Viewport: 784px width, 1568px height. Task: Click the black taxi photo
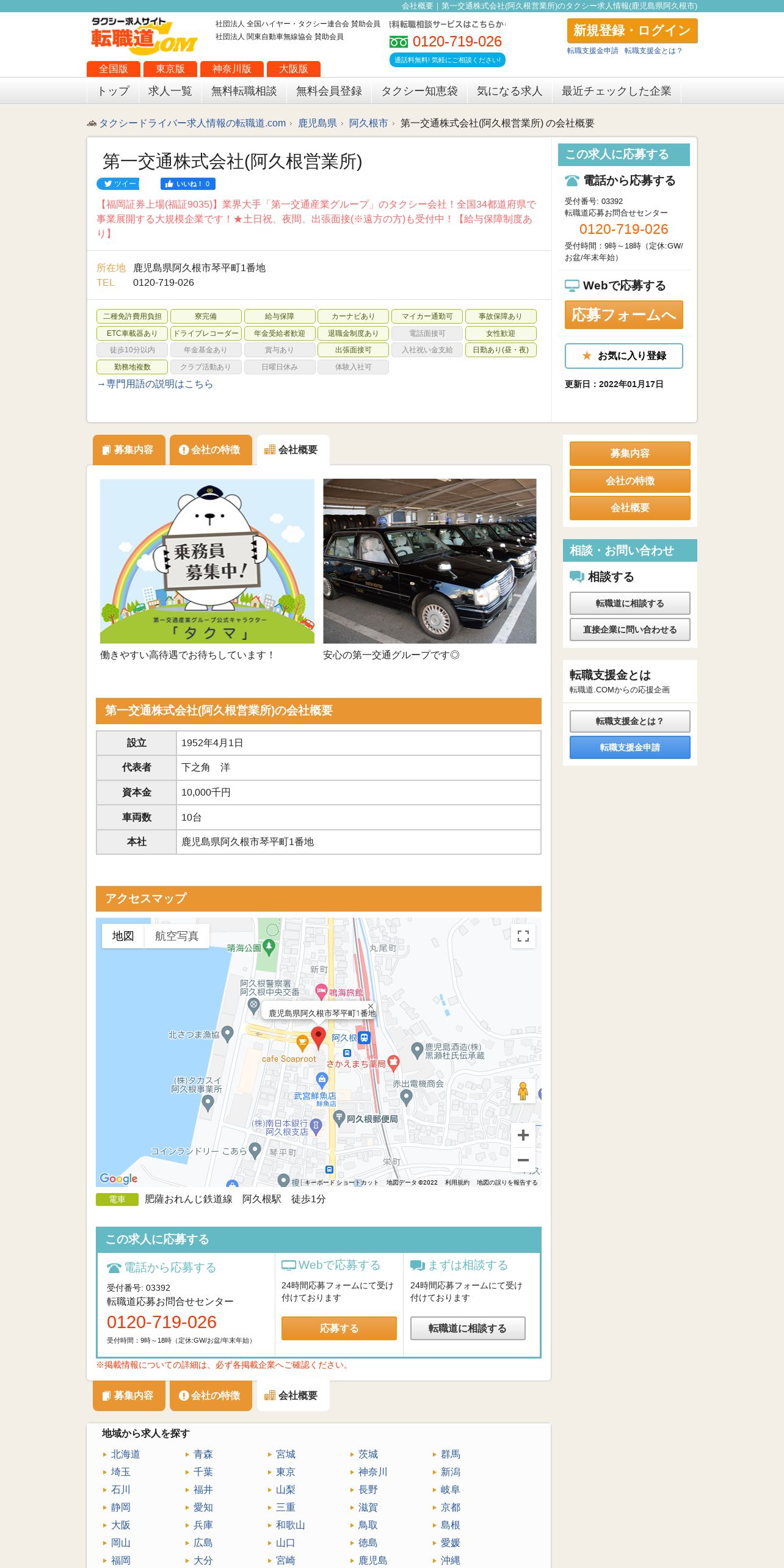coord(430,561)
